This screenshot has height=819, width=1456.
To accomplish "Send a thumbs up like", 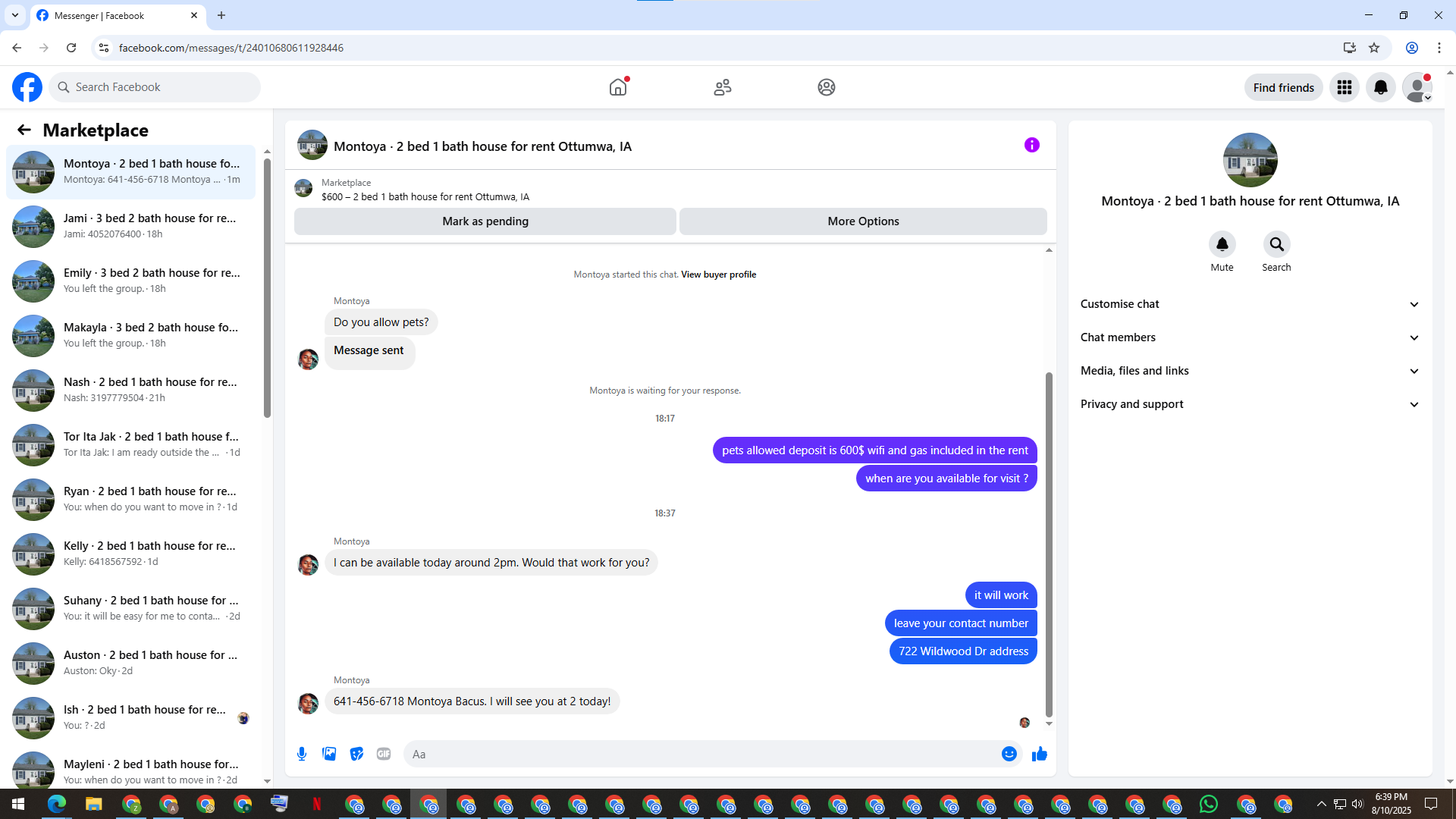I will (1039, 754).
